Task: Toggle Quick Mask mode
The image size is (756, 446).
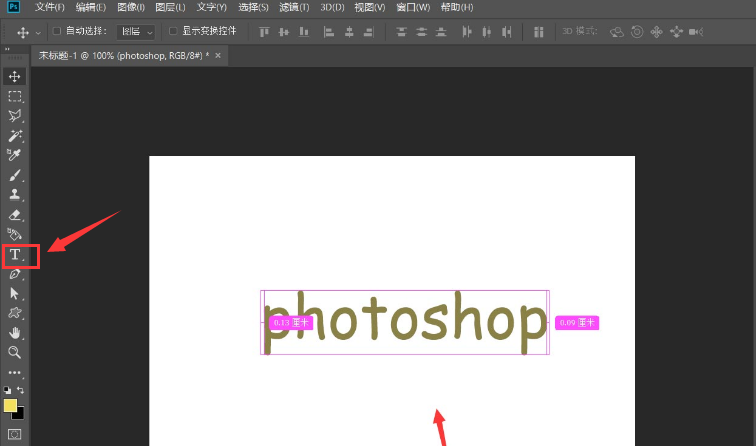Action: (x=14, y=434)
